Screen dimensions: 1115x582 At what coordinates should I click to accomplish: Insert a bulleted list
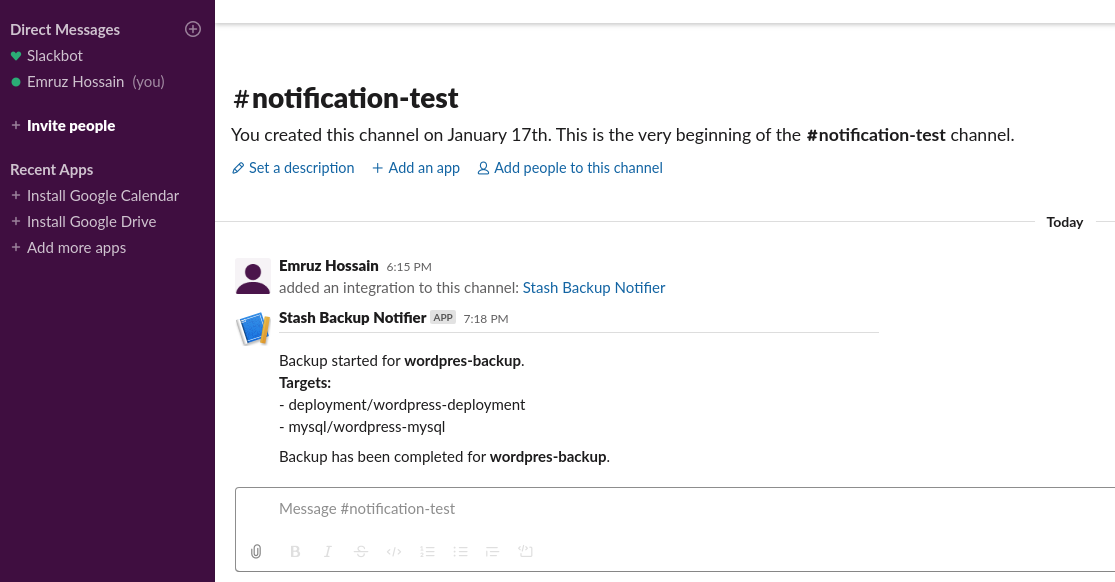point(460,551)
